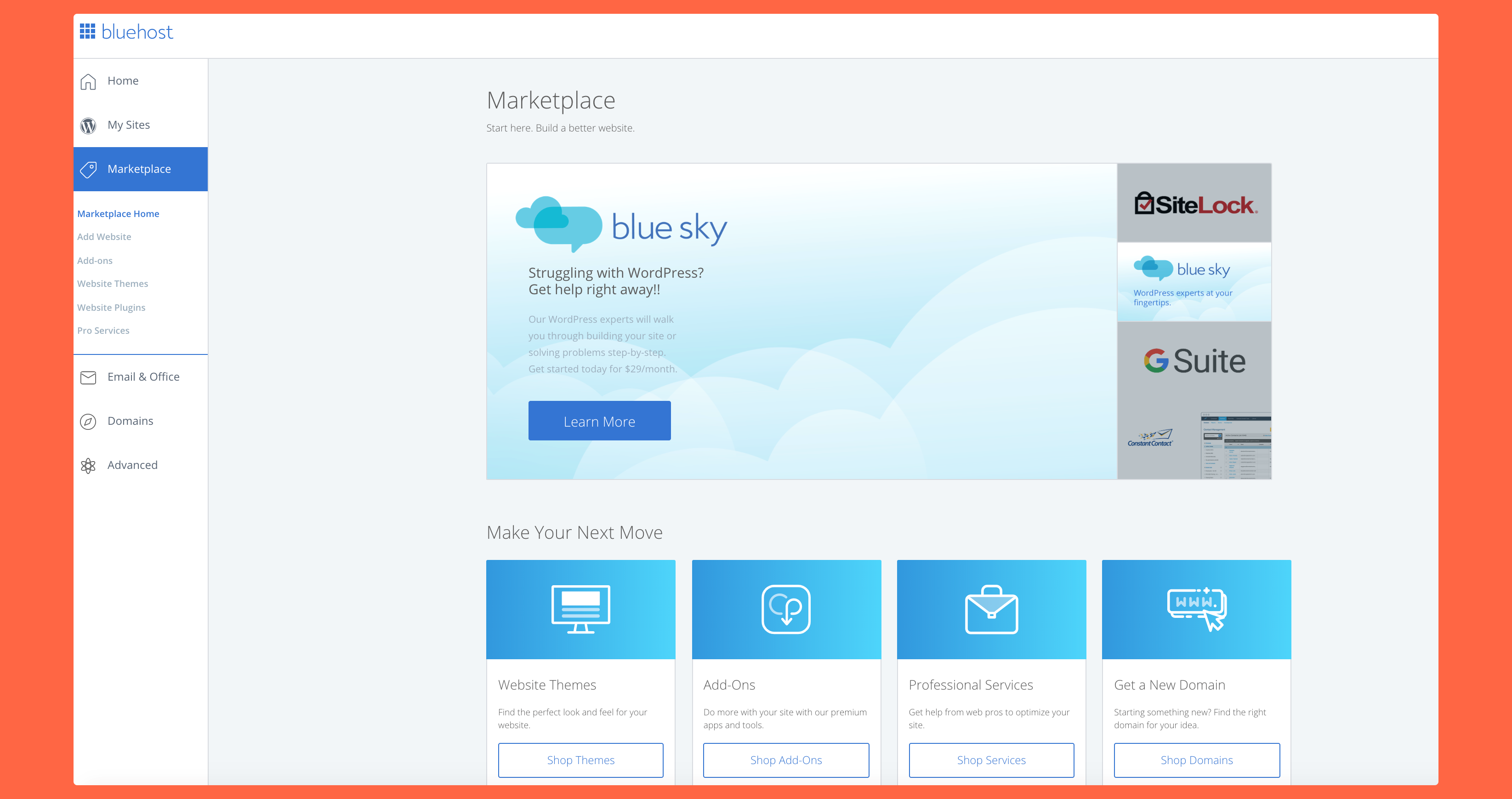The image size is (1512, 799).
Task: Open the Pro Services submenu link
Action: (x=103, y=331)
